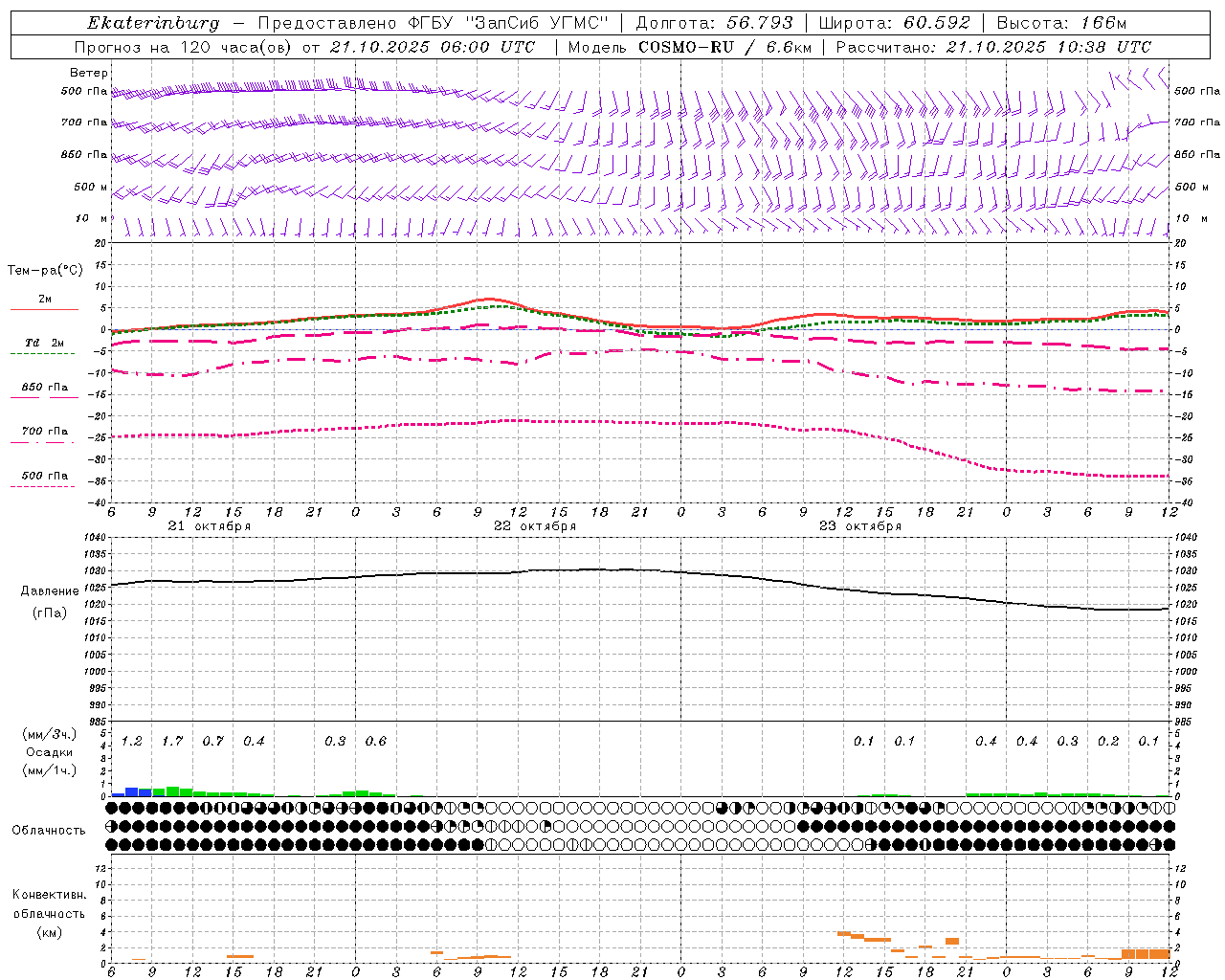
Task: Click the left '10 м' wind level label
Action: pyautogui.click(x=92, y=218)
